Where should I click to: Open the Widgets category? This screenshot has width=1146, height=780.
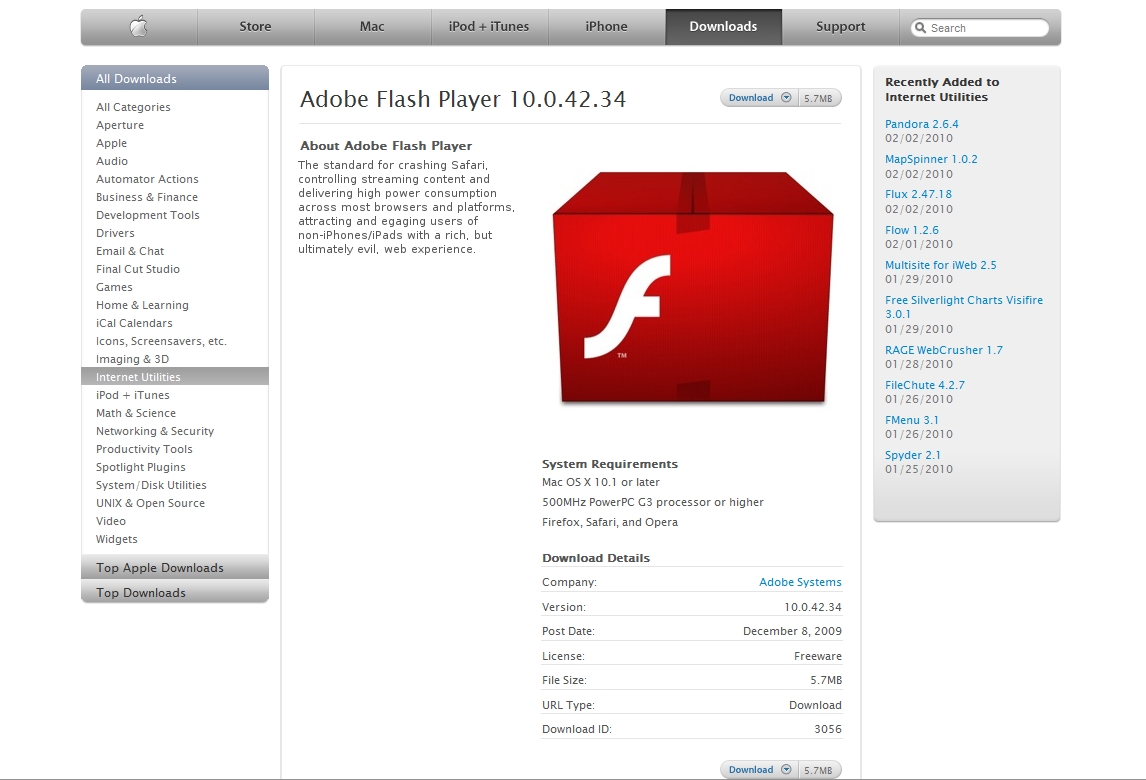pos(116,539)
